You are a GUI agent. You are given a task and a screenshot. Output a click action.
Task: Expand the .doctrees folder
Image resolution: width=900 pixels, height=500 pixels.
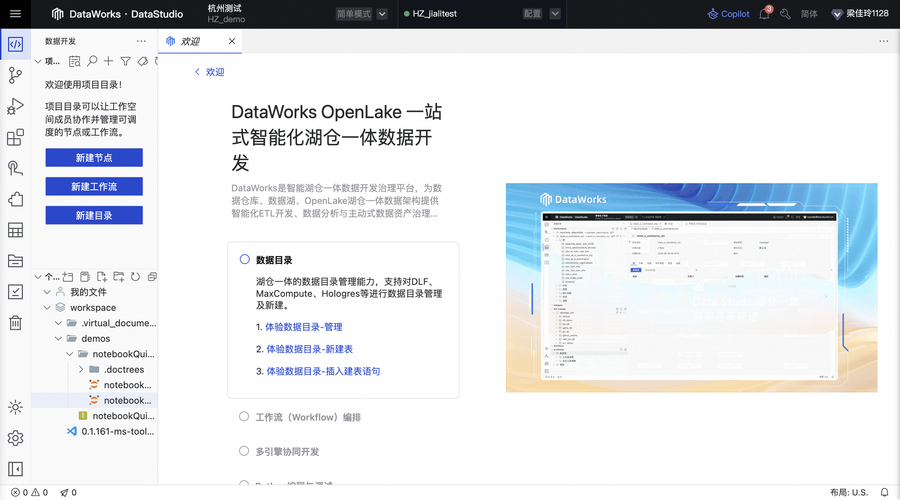(81, 370)
